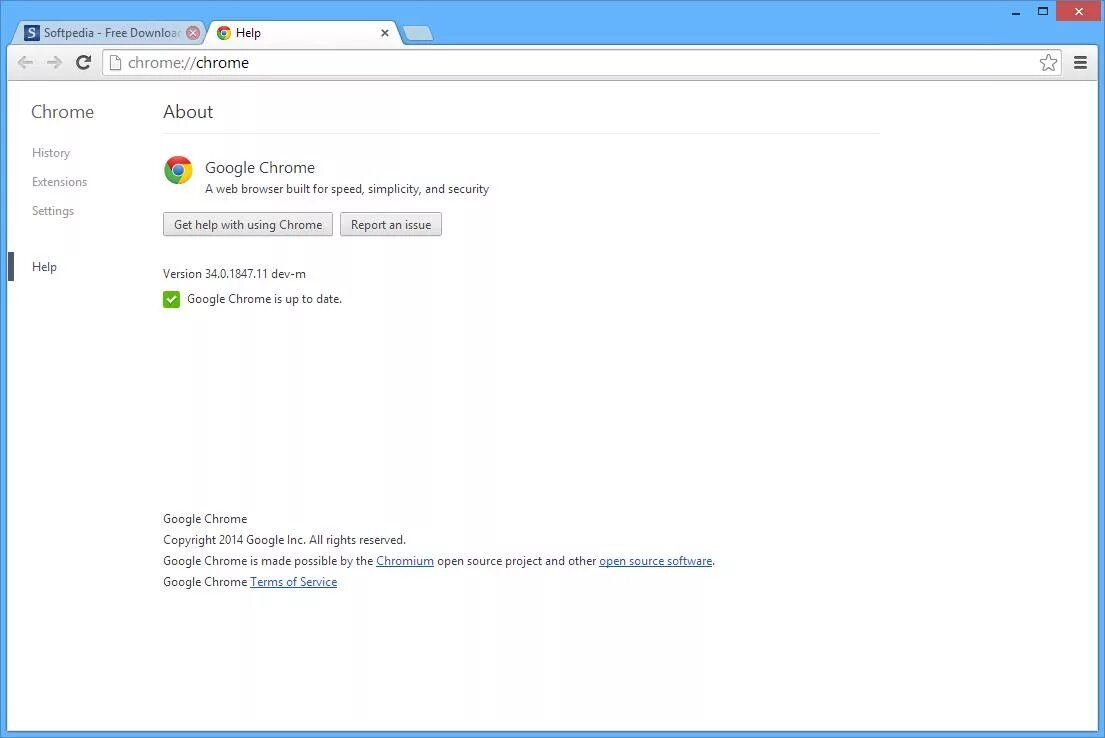Click the tagline about speed, simplicity, and security
The image size is (1105, 738).
click(x=347, y=189)
